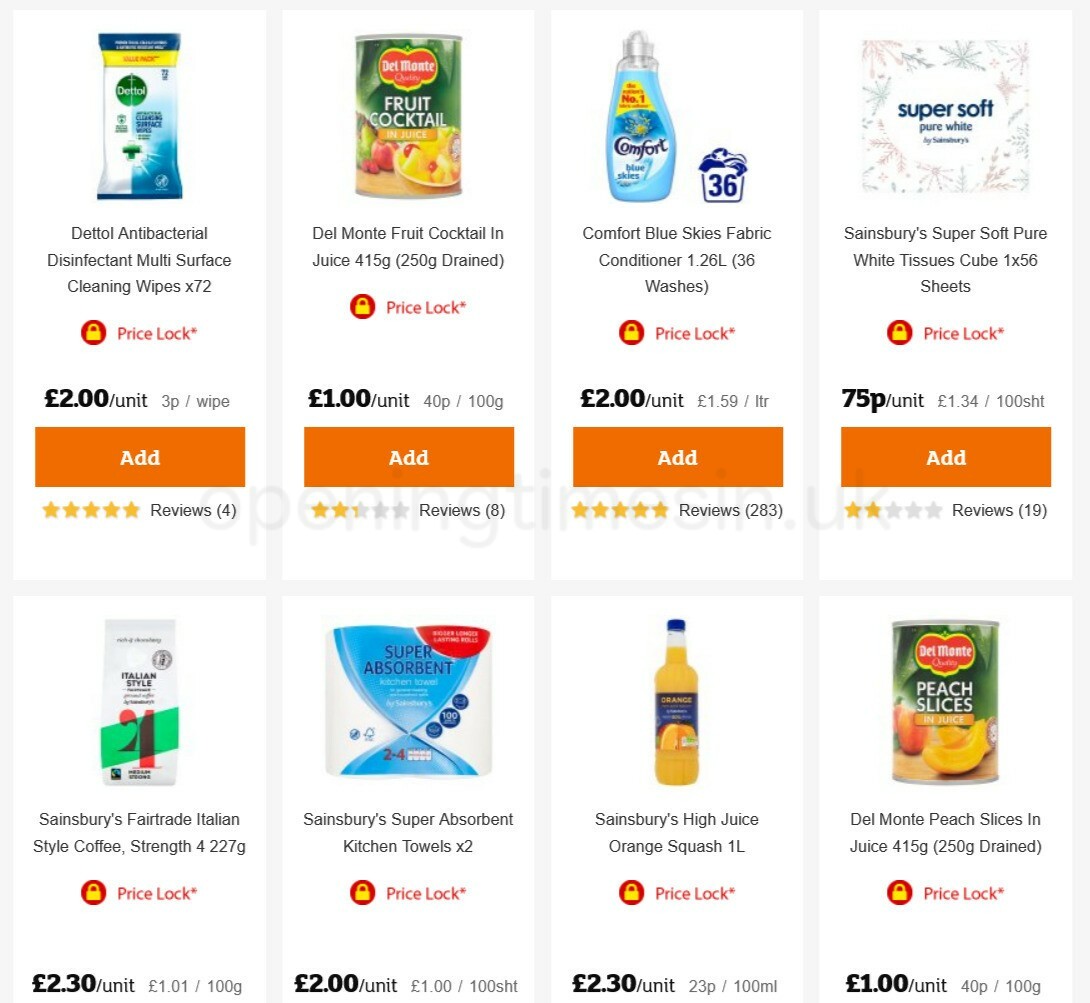Open Reviews (283) for Comfort Blue Skies
The image size is (1090, 1003).
pyautogui.click(x=729, y=510)
